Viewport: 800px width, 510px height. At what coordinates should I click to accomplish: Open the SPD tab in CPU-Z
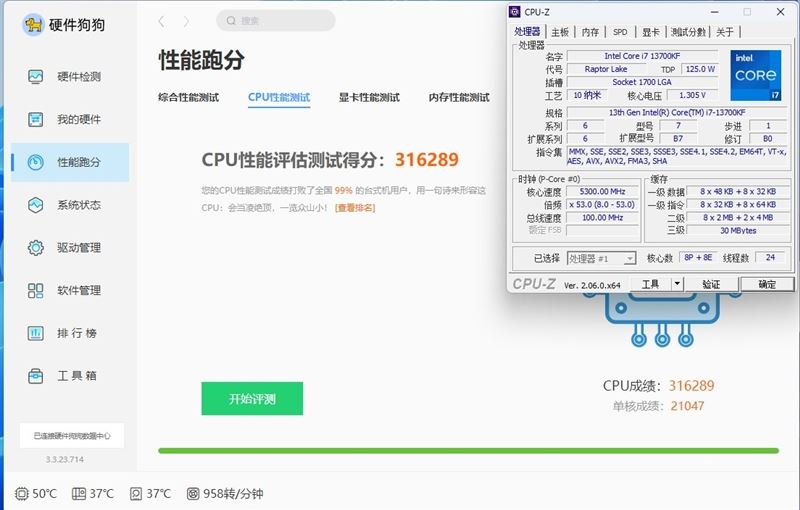[x=620, y=32]
